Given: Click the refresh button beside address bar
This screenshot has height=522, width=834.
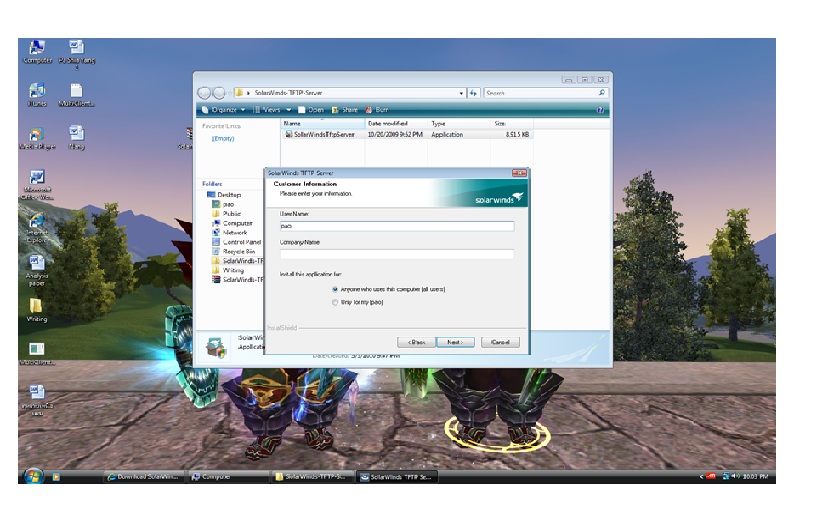Looking at the screenshot, I should 473,93.
